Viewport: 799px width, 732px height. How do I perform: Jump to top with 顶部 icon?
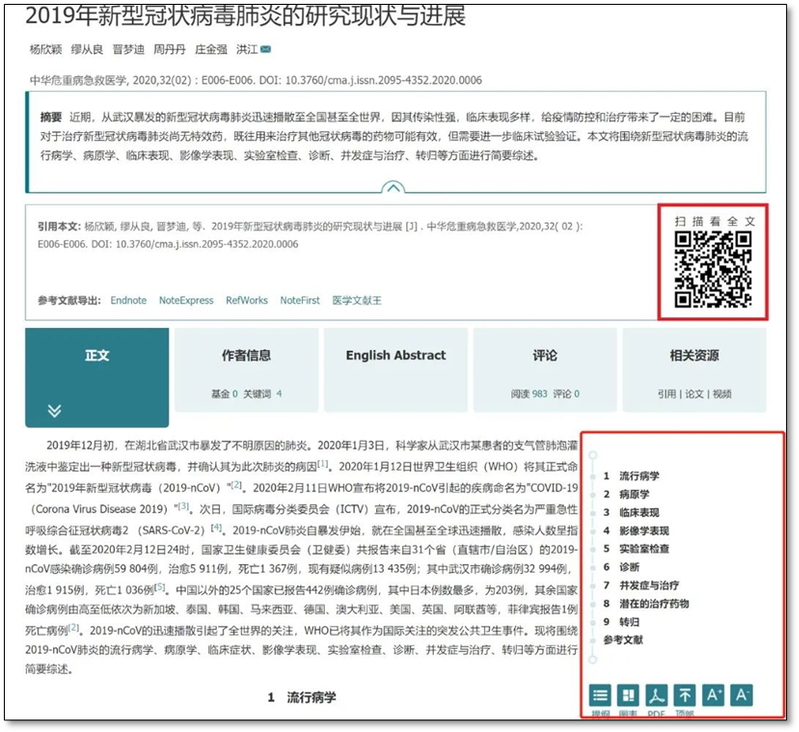pyautogui.click(x=685, y=695)
